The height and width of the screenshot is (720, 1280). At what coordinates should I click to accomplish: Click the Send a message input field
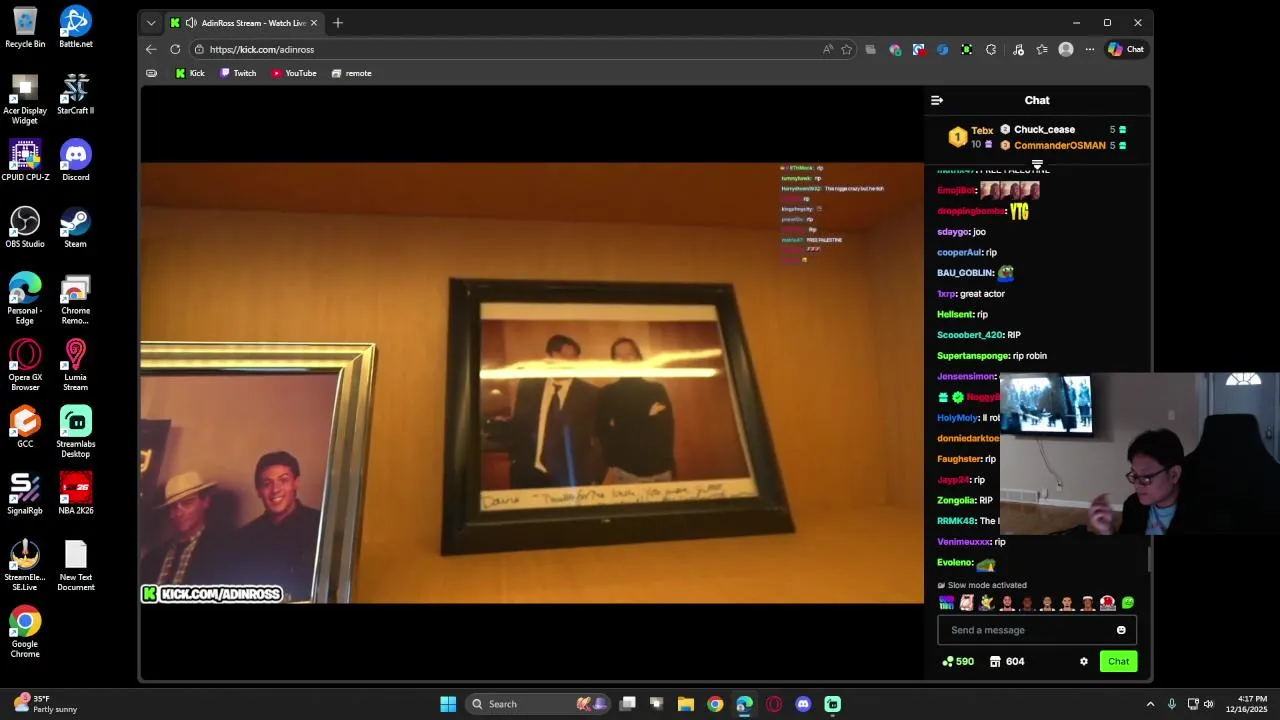click(1036, 630)
